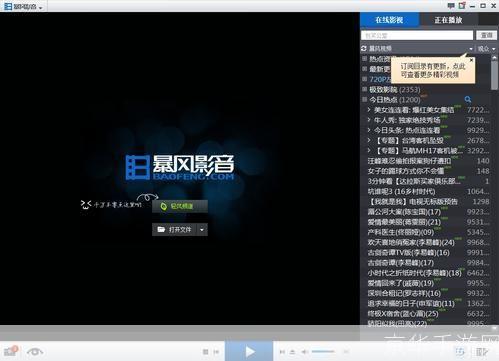Click the eject/open icon beside next track

click(292, 352)
